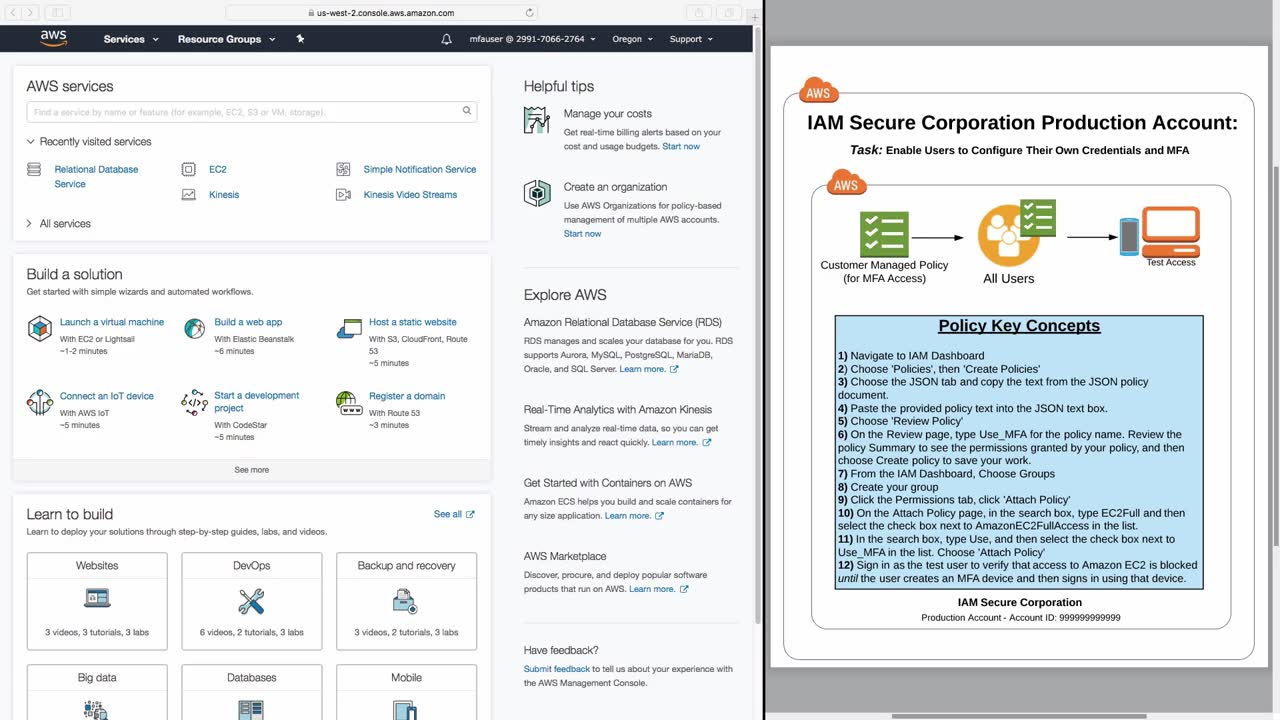Viewport: 1280px width, 720px height.
Task: Open the Resource Groups dropdown
Action: [x=226, y=39]
